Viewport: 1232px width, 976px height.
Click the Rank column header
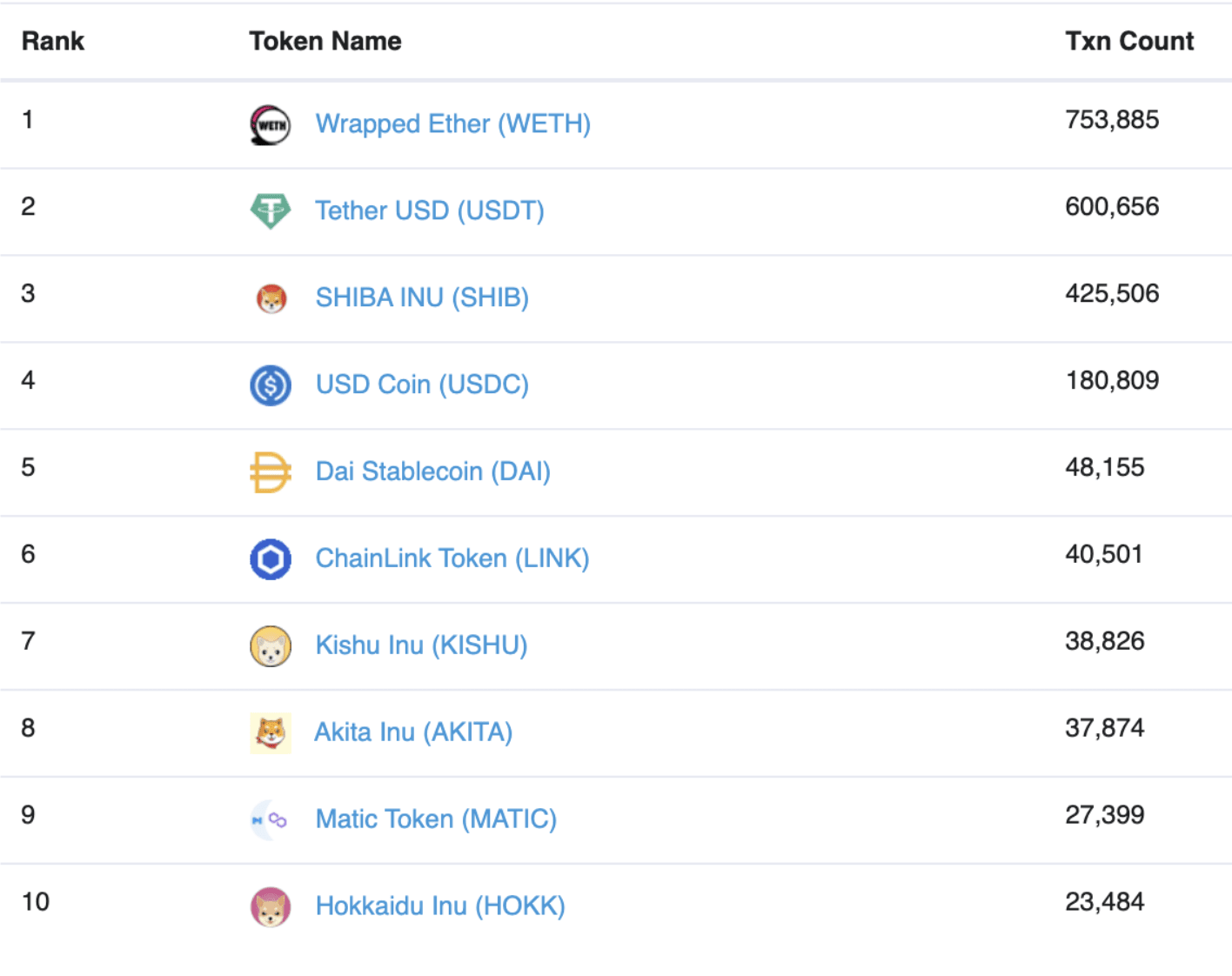[53, 41]
